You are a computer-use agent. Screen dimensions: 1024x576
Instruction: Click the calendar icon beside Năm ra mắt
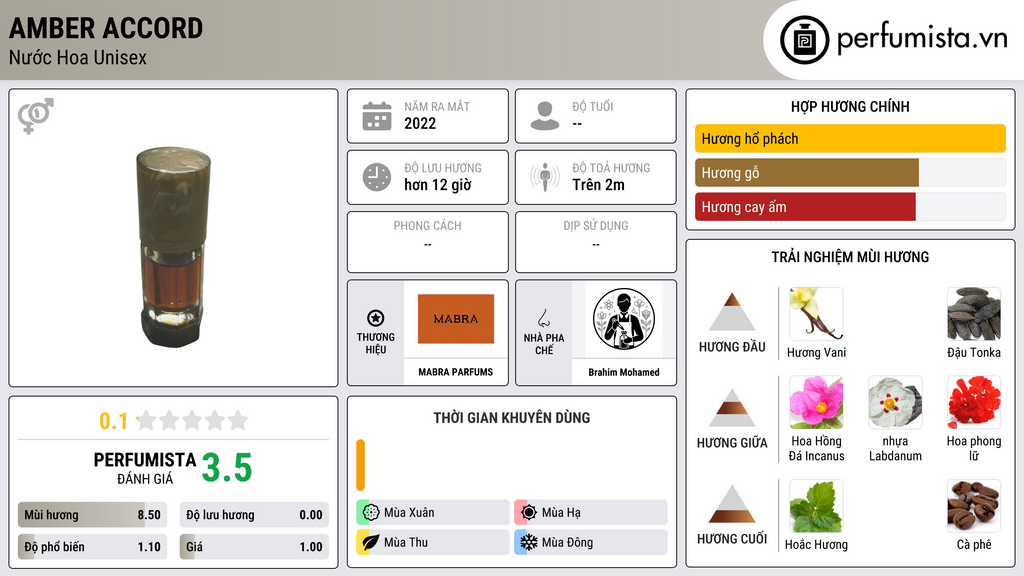point(377,116)
